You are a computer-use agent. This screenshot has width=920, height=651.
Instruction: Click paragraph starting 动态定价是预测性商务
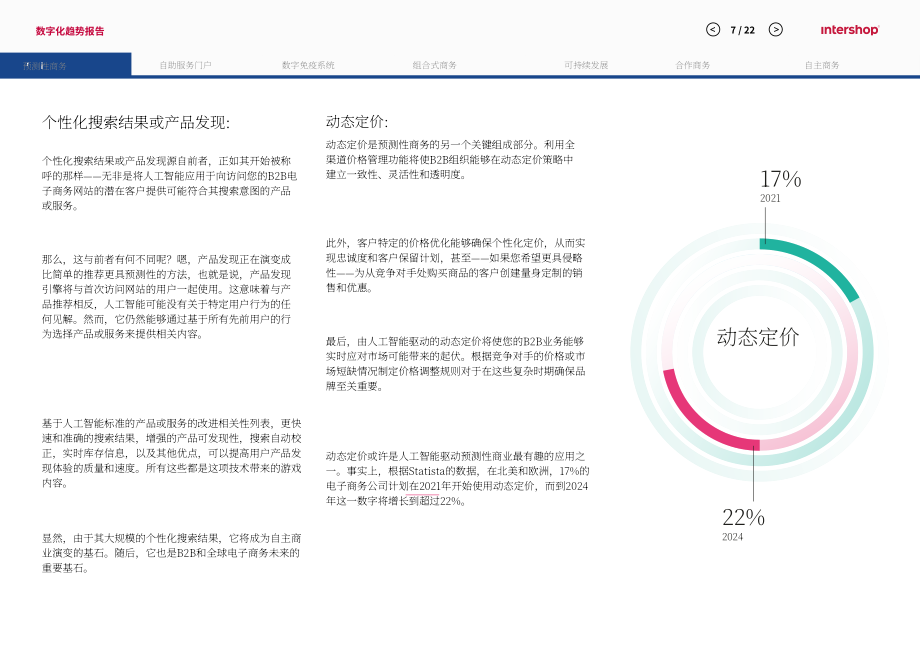coord(451,160)
